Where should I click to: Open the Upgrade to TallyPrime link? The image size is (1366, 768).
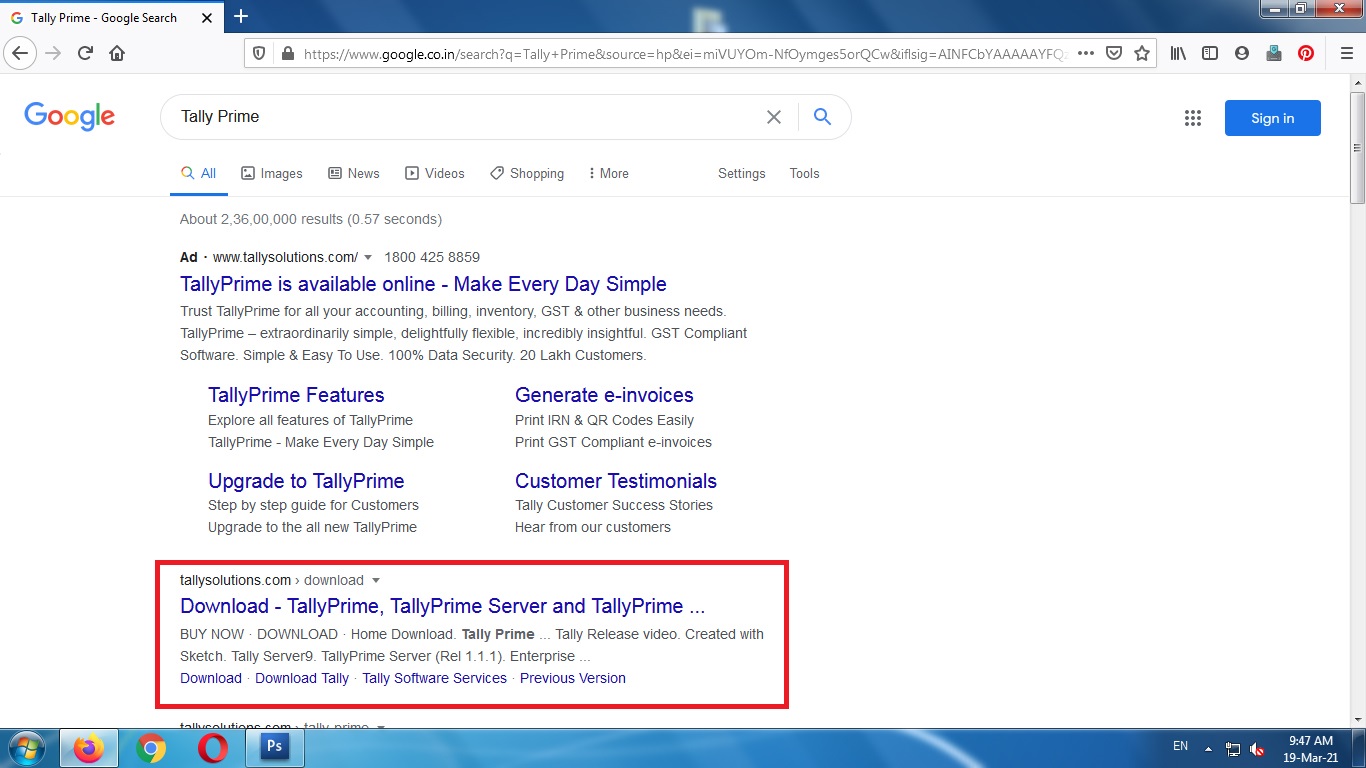306,481
